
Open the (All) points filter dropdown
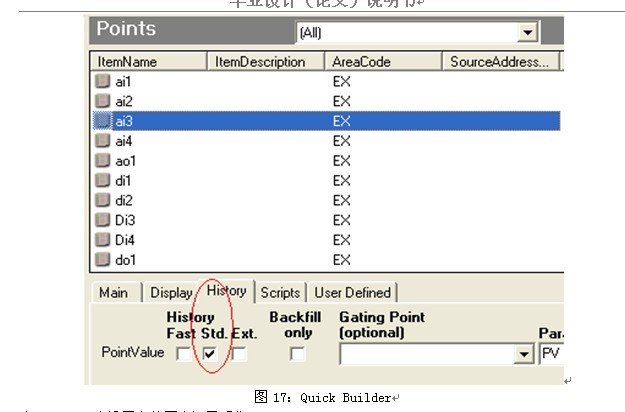[x=527, y=32]
